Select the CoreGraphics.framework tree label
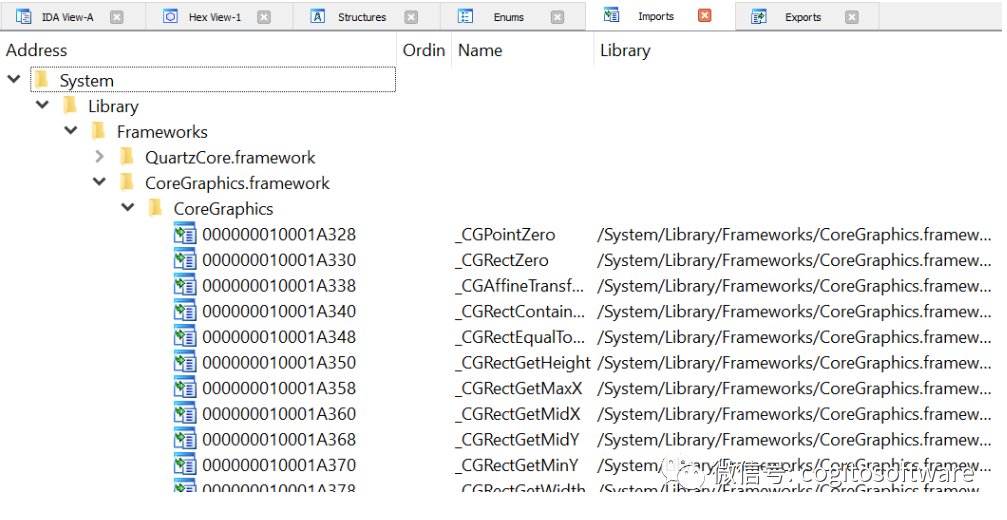Screen dimensions: 1007x520 (x=237, y=184)
